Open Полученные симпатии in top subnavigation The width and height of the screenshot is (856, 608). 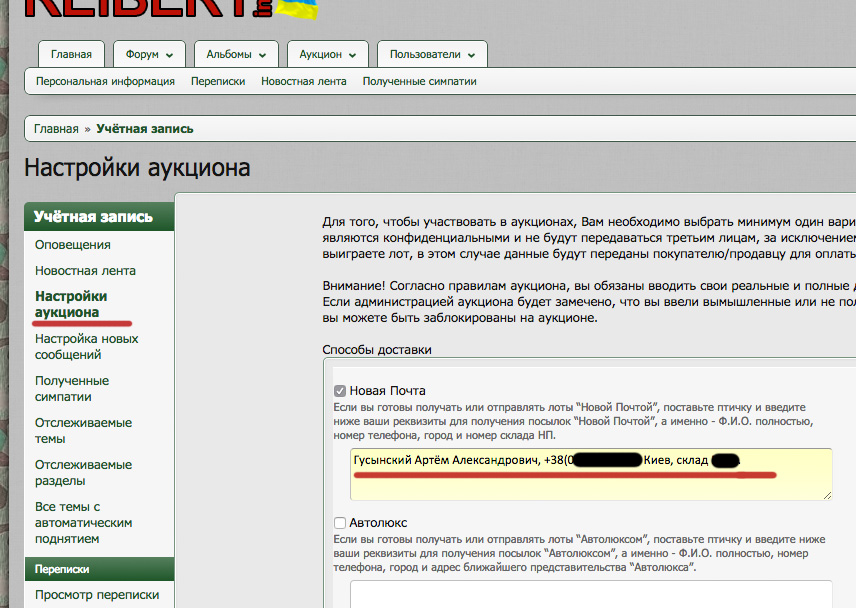[x=419, y=82]
